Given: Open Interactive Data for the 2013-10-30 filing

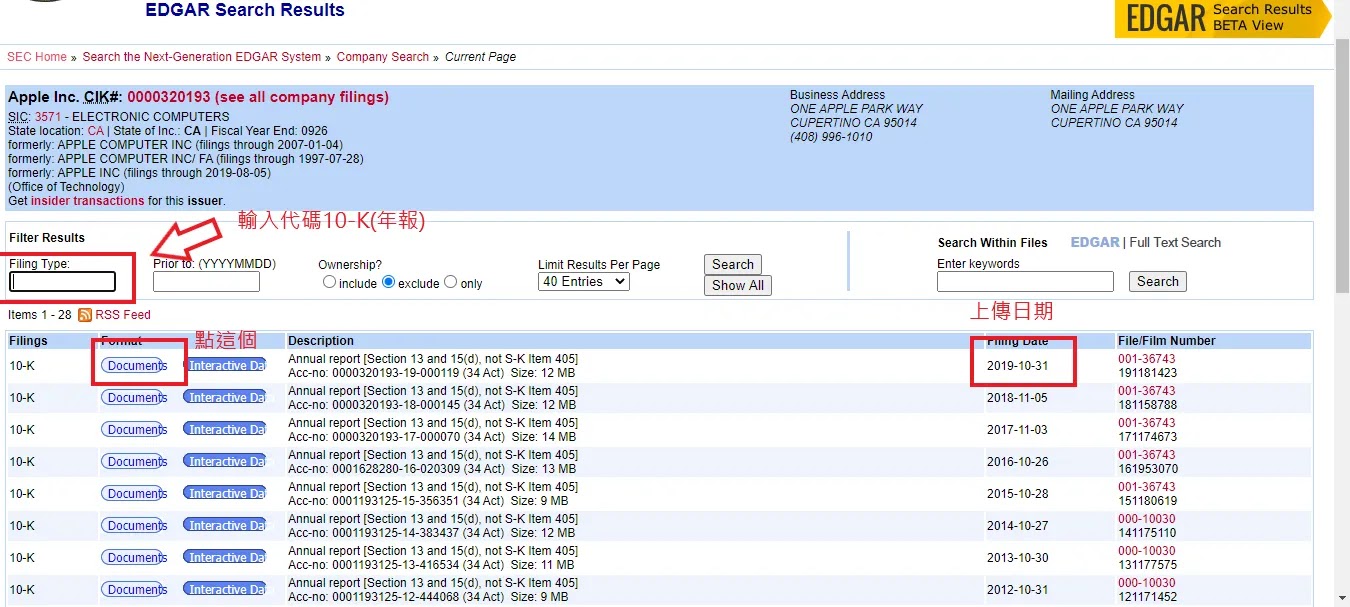Looking at the screenshot, I should click(225, 558).
